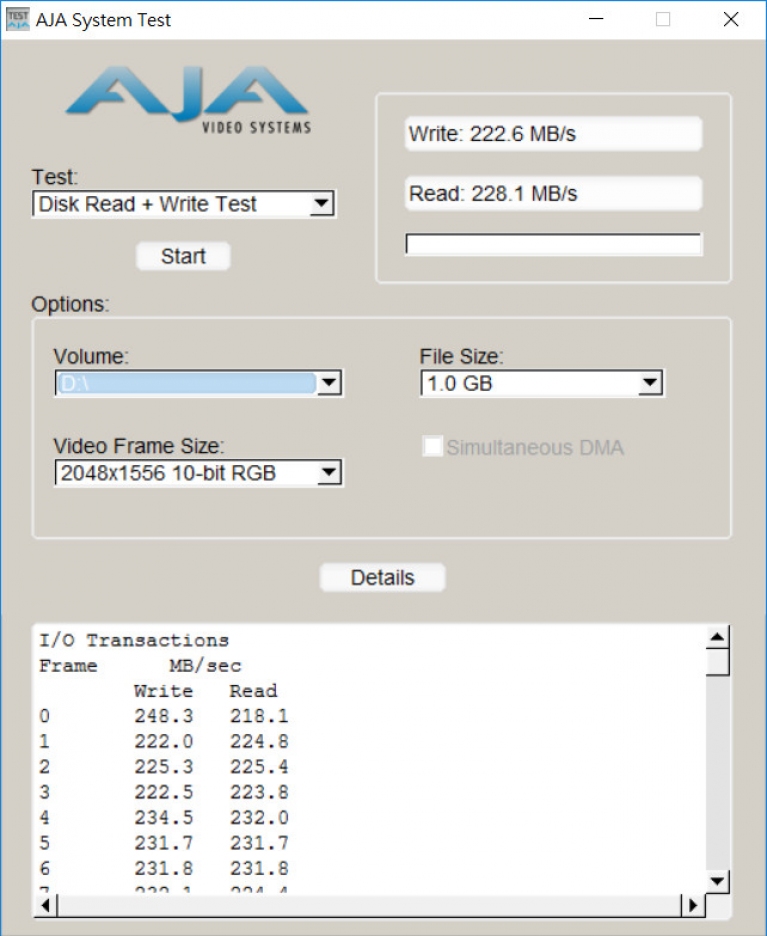
Task: Click frame 0 read value 218.1
Action: [259, 716]
